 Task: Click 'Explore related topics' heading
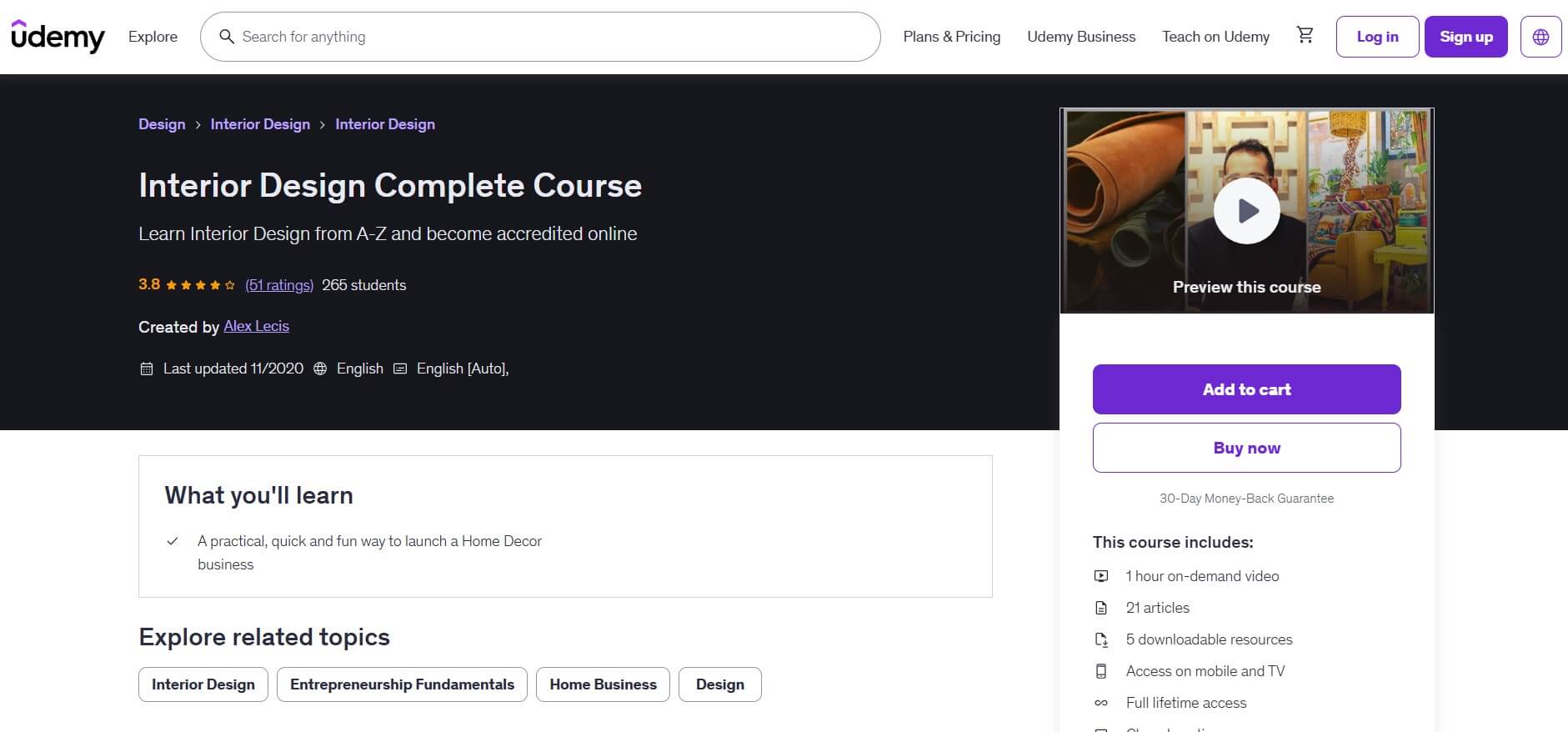264,637
